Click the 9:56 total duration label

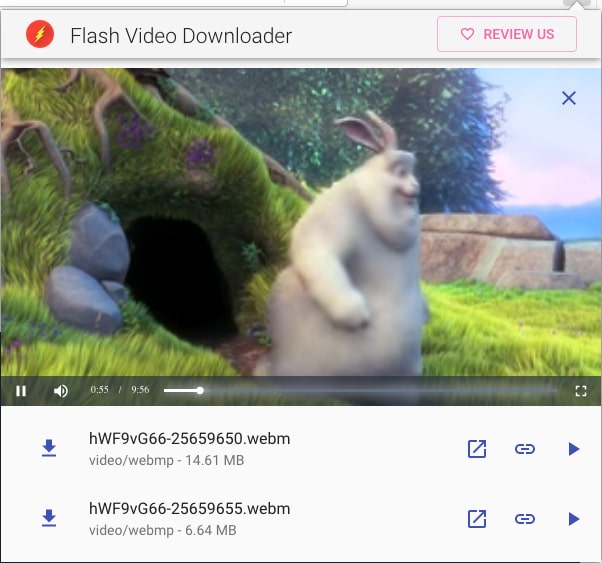(x=140, y=390)
